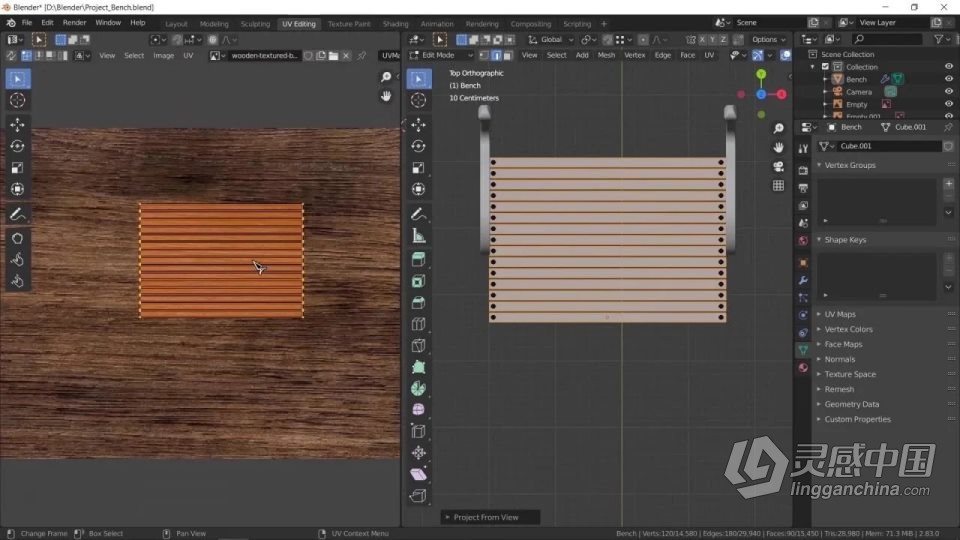960x540 pixels.
Task: Select the 2D Cursor tool in UV editor
Action: pyautogui.click(x=17, y=100)
